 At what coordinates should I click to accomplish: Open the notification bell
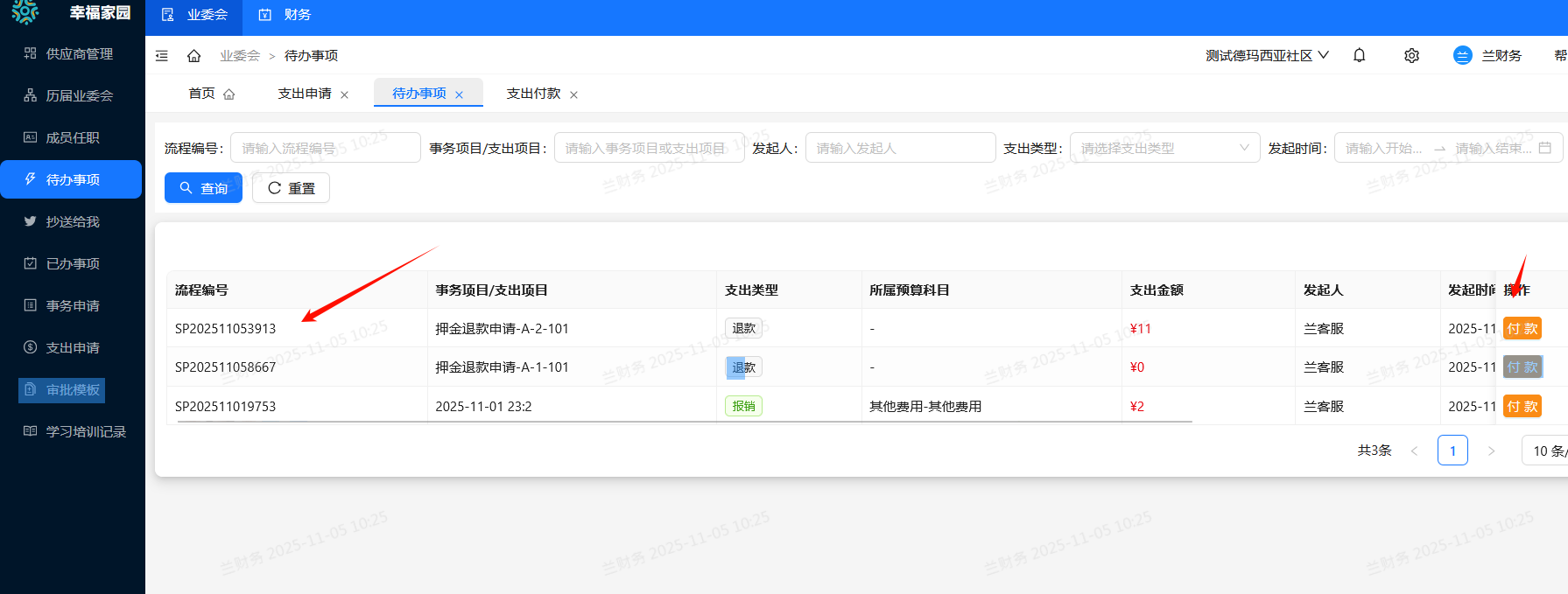tap(1359, 55)
